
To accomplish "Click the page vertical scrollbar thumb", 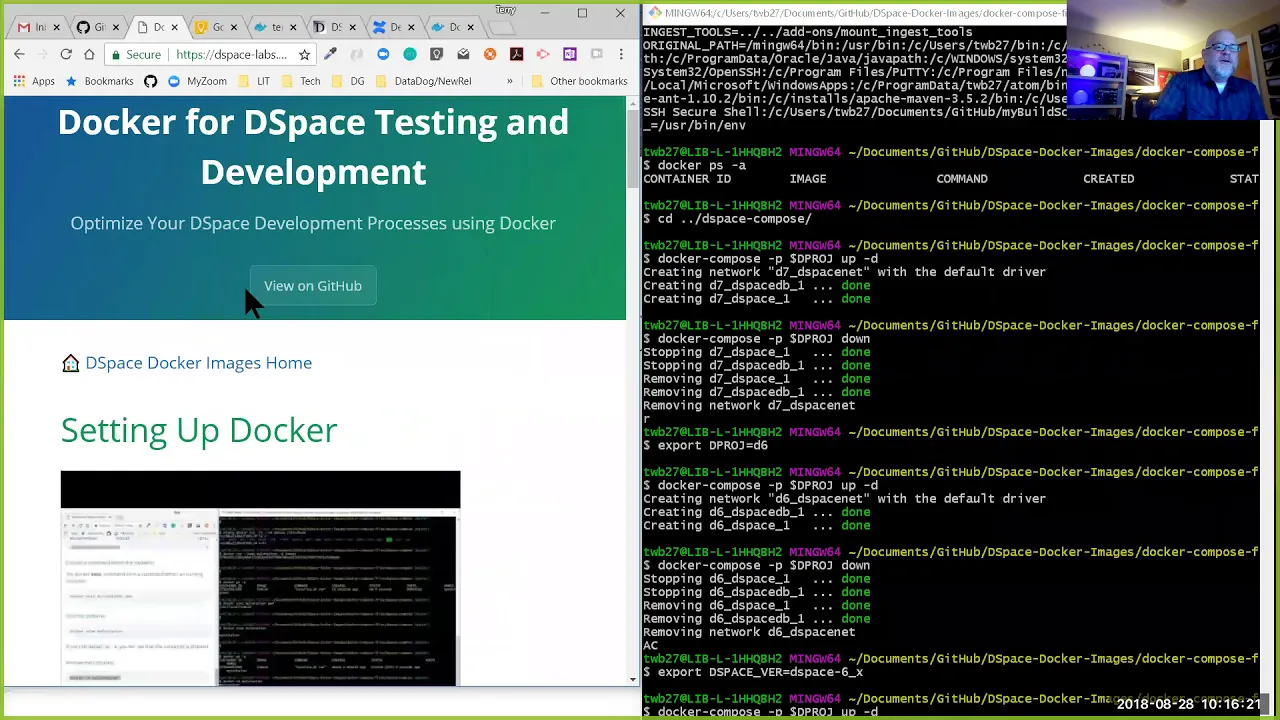I will coord(632,150).
